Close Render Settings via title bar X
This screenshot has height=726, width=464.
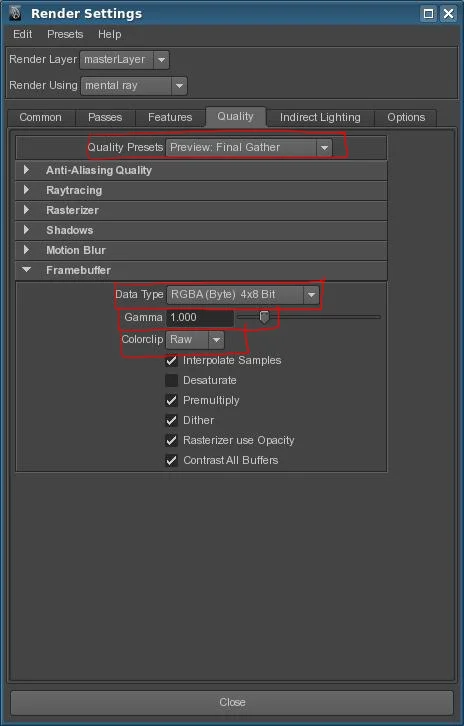[448, 13]
